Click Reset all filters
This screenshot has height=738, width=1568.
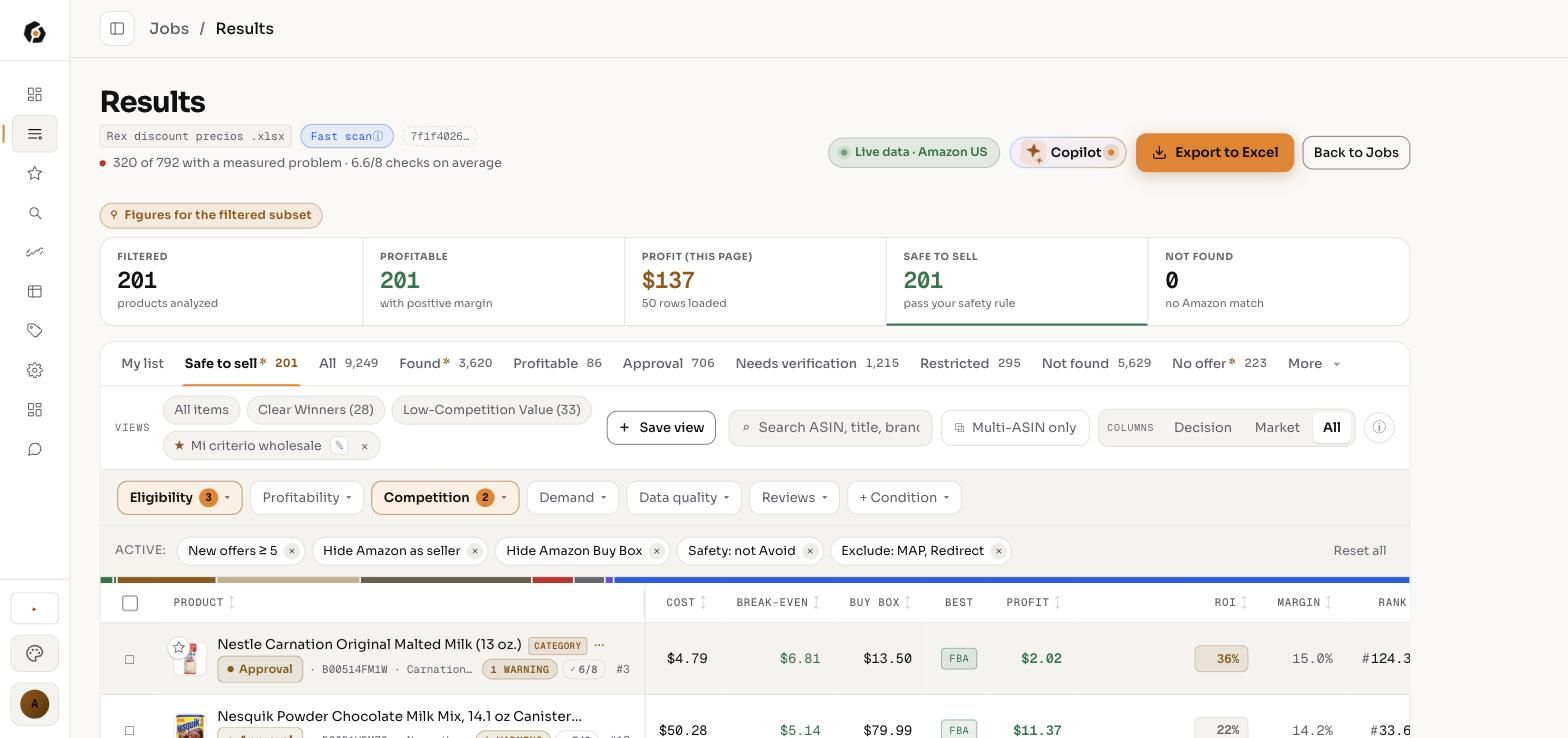point(1360,551)
